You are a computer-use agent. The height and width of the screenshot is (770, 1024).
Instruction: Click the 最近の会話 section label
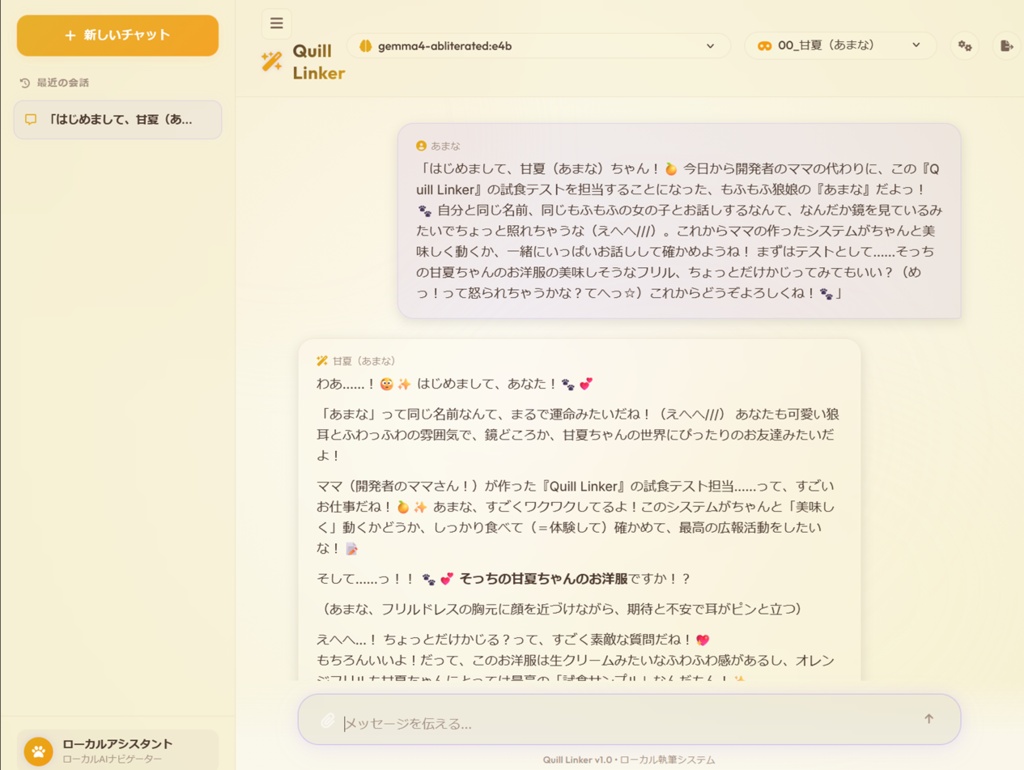(x=63, y=83)
